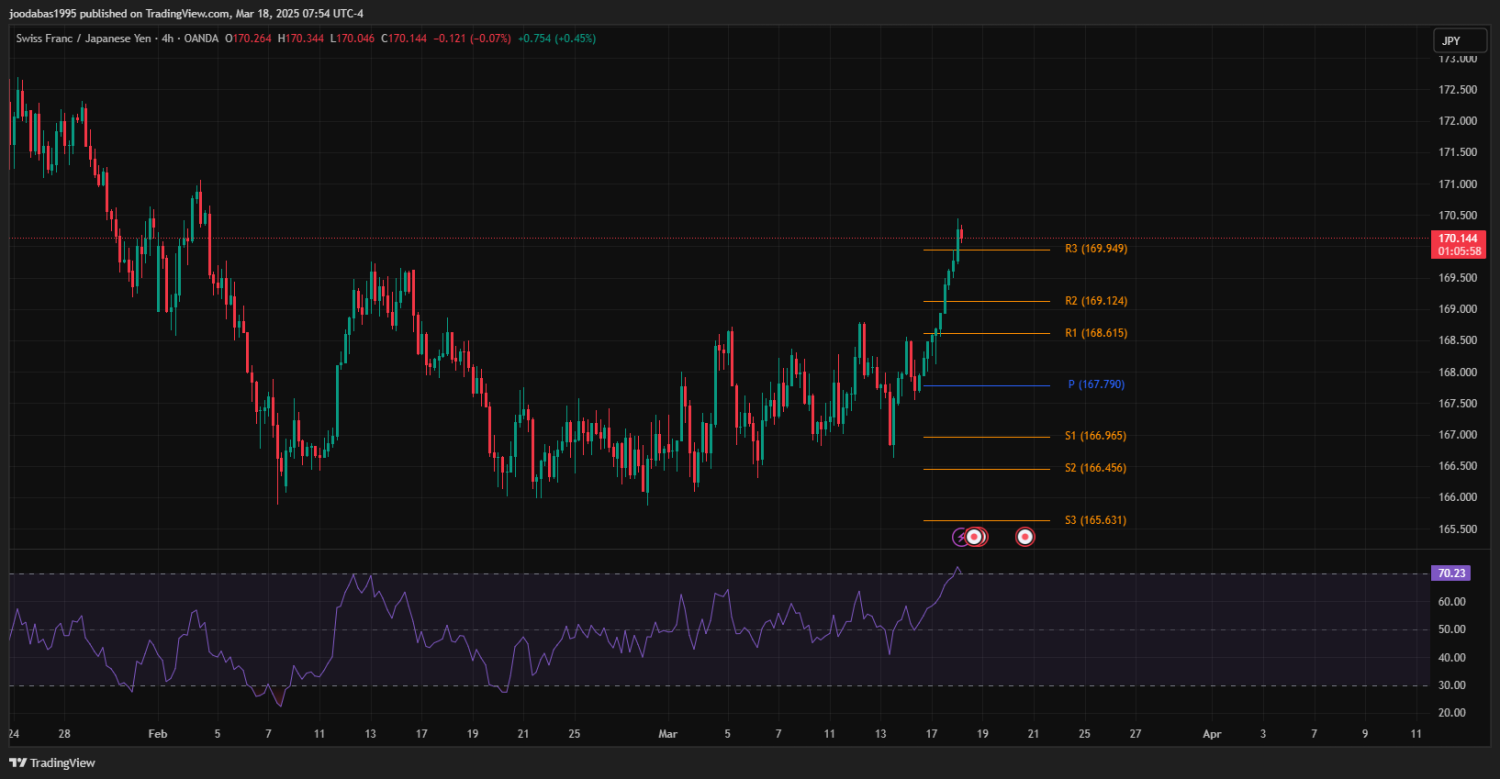1500x779 pixels.
Task: Click the purple 70.23 RSI value tag
Action: click(x=1450, y=574)
